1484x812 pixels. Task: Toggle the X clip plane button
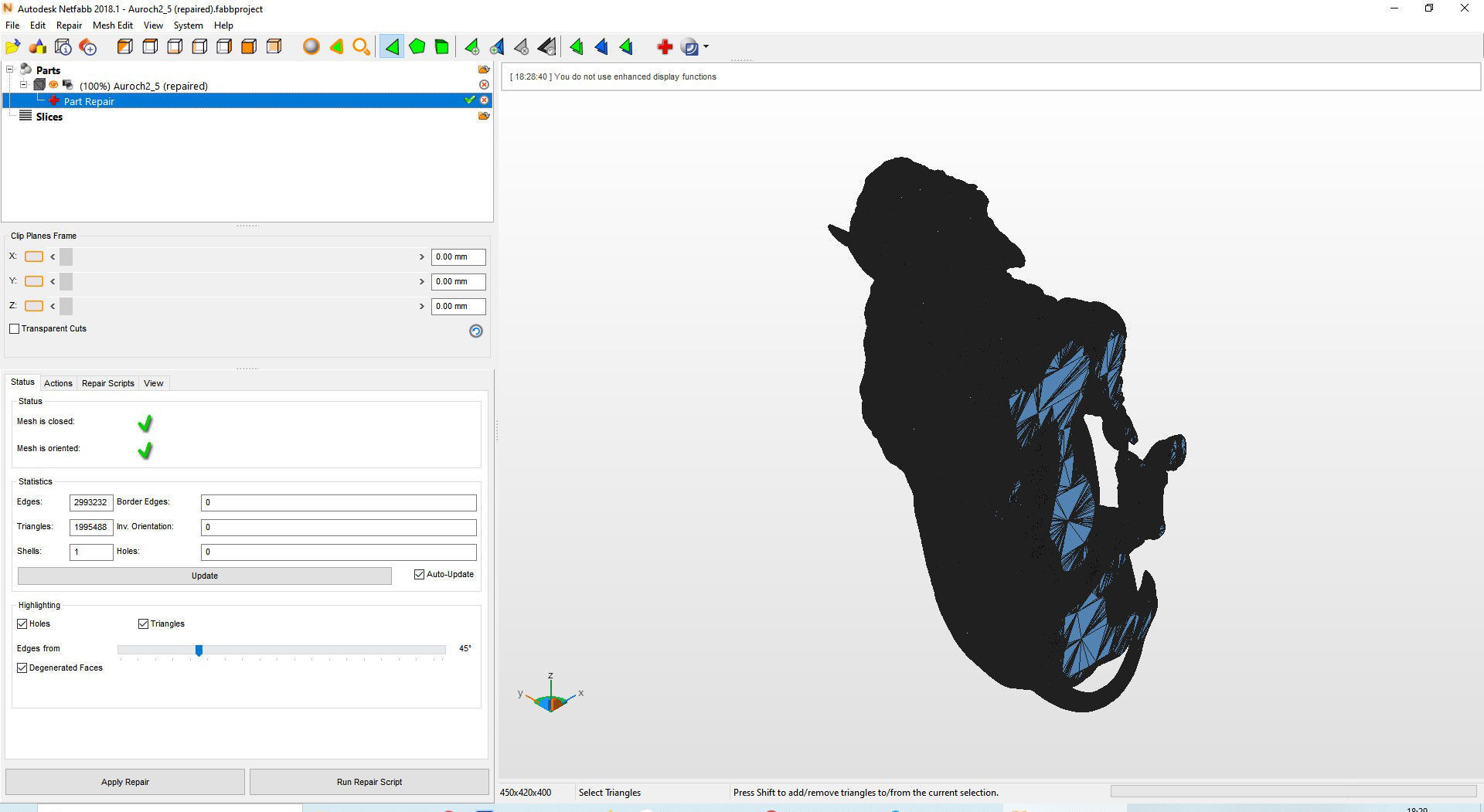pyautogui.click(x=34, y=257)
